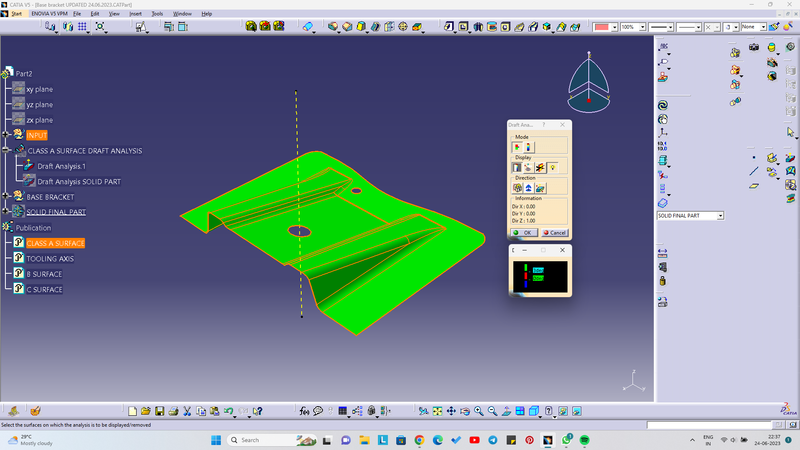Cancel the Draft Analysis dialog
Image resolution: width=800 pixels, height=450 pixels.
[554, 232]
